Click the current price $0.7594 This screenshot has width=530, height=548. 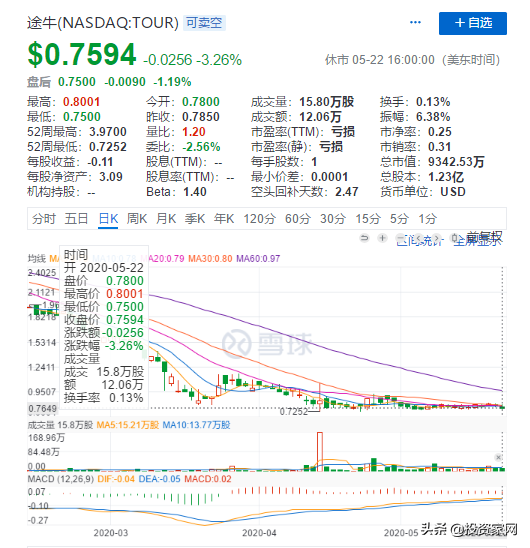(82, 54)
